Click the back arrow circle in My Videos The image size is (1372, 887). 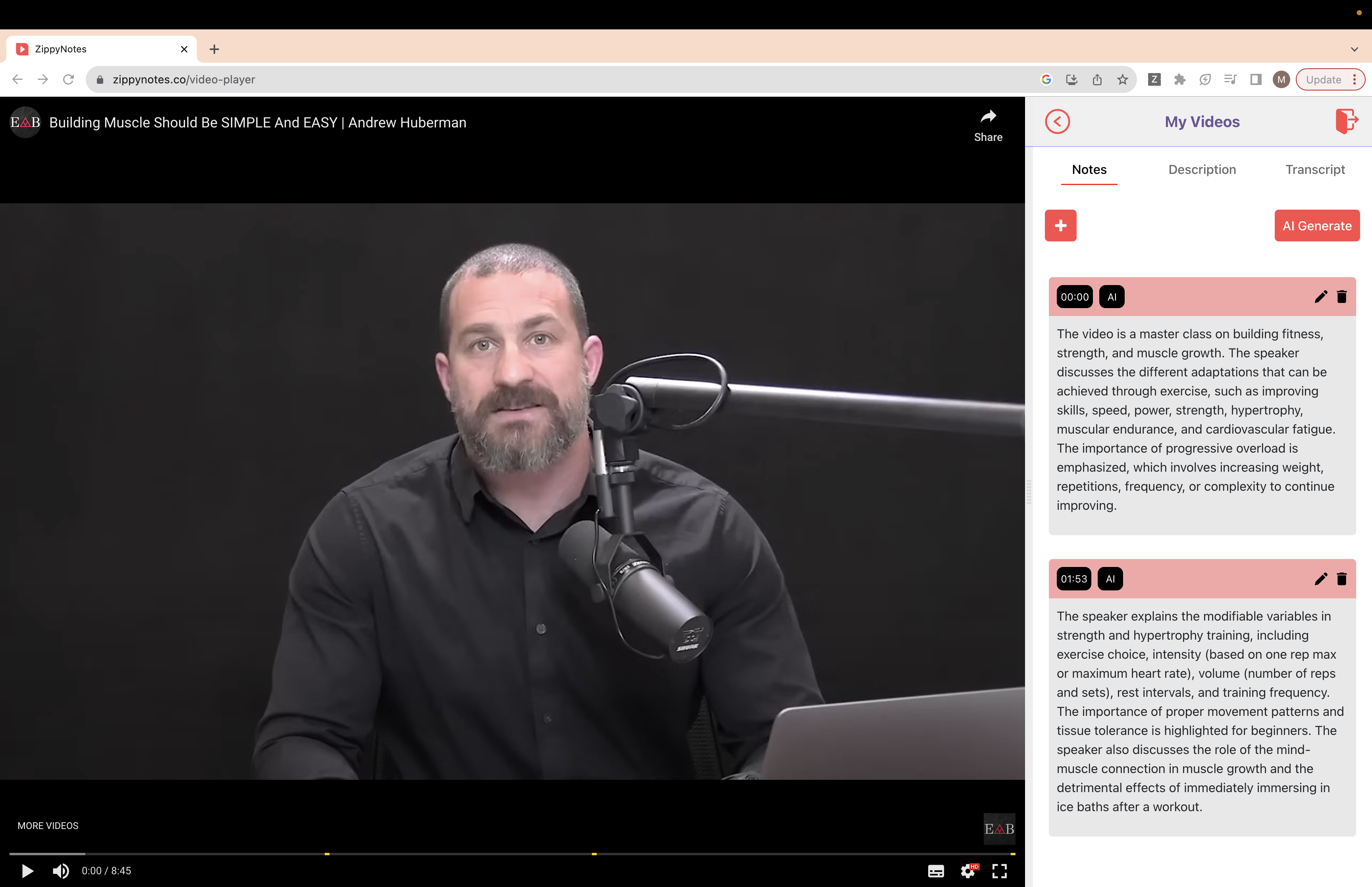point(1057,121)
